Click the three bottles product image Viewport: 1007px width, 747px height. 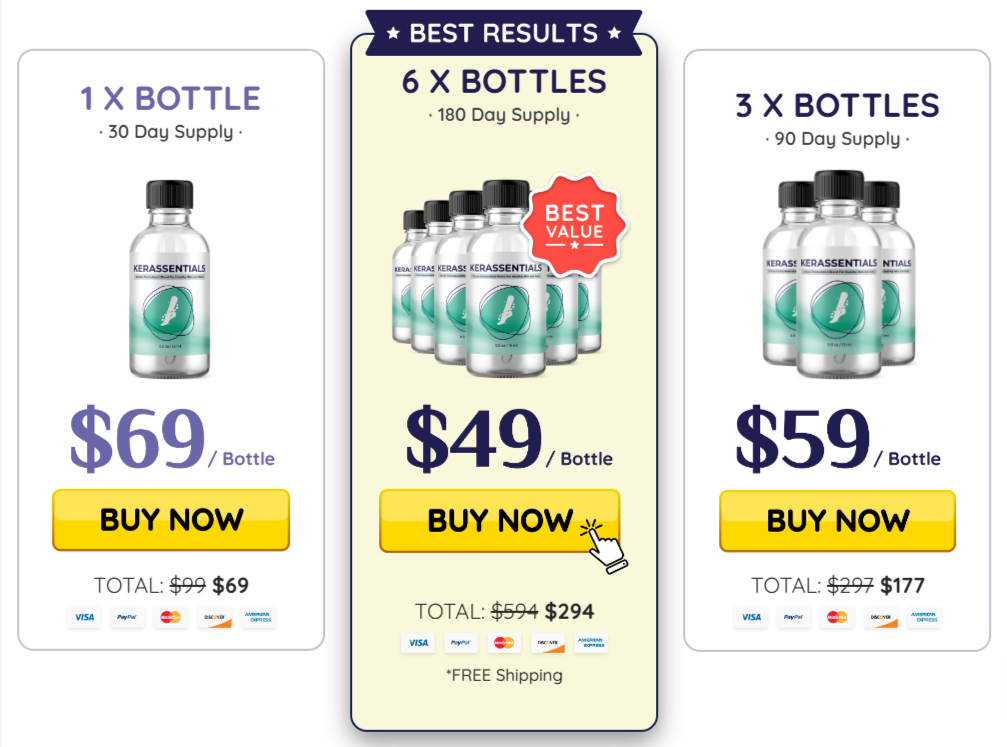(x=838, y=274)
